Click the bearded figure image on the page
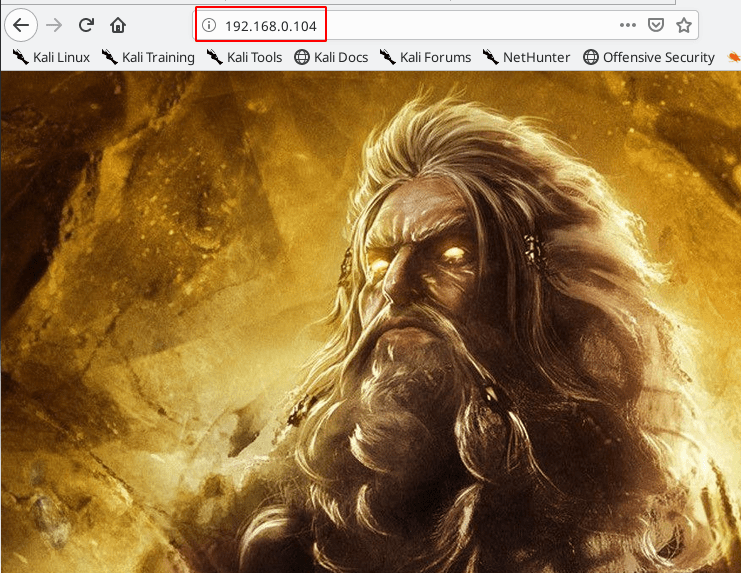This screenshot has height=573, width=741. click(x=370, y=322)
